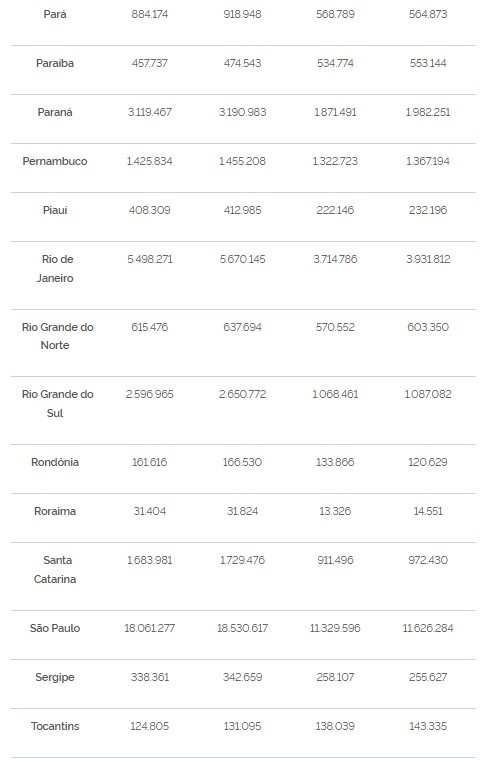The image size is (485, 760).
Task: Select Rondônia value 133.866
Action: [x=335, y=462]
